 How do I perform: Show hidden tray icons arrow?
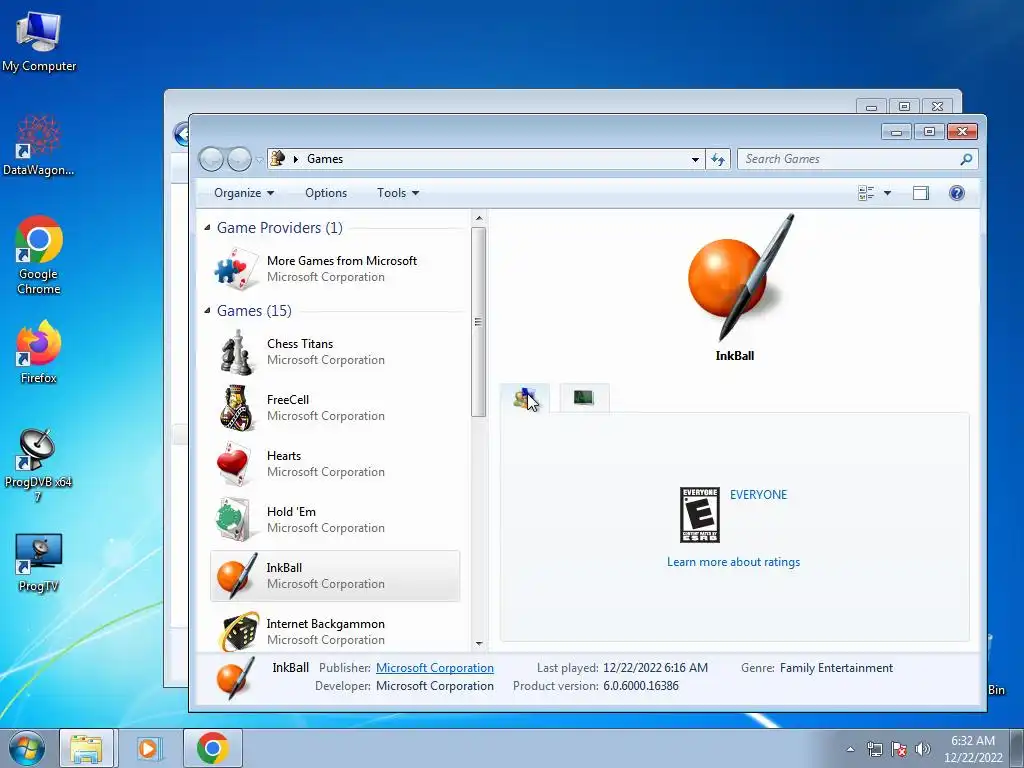coord(850,749)
